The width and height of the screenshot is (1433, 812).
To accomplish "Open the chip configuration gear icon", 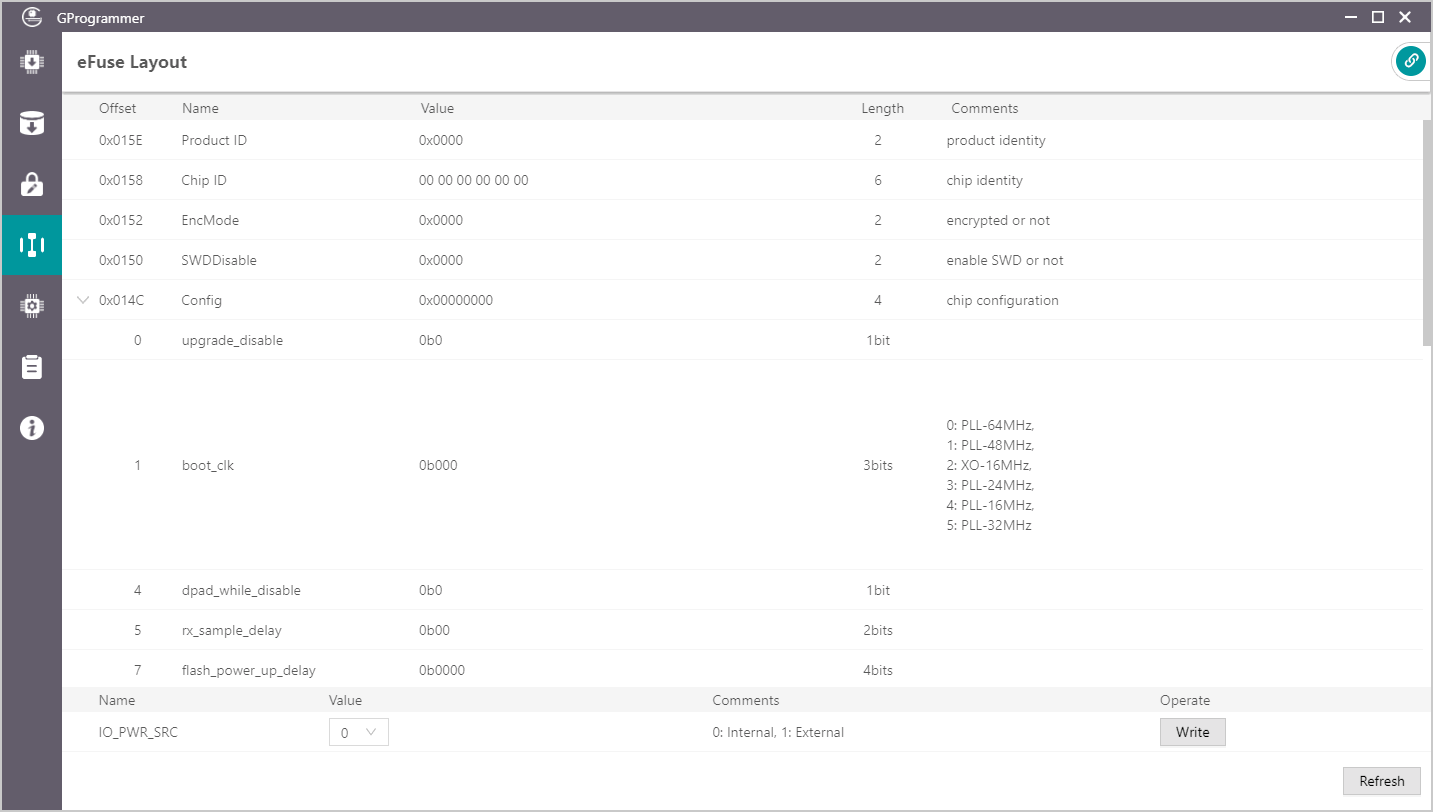I will click(32, 306).
